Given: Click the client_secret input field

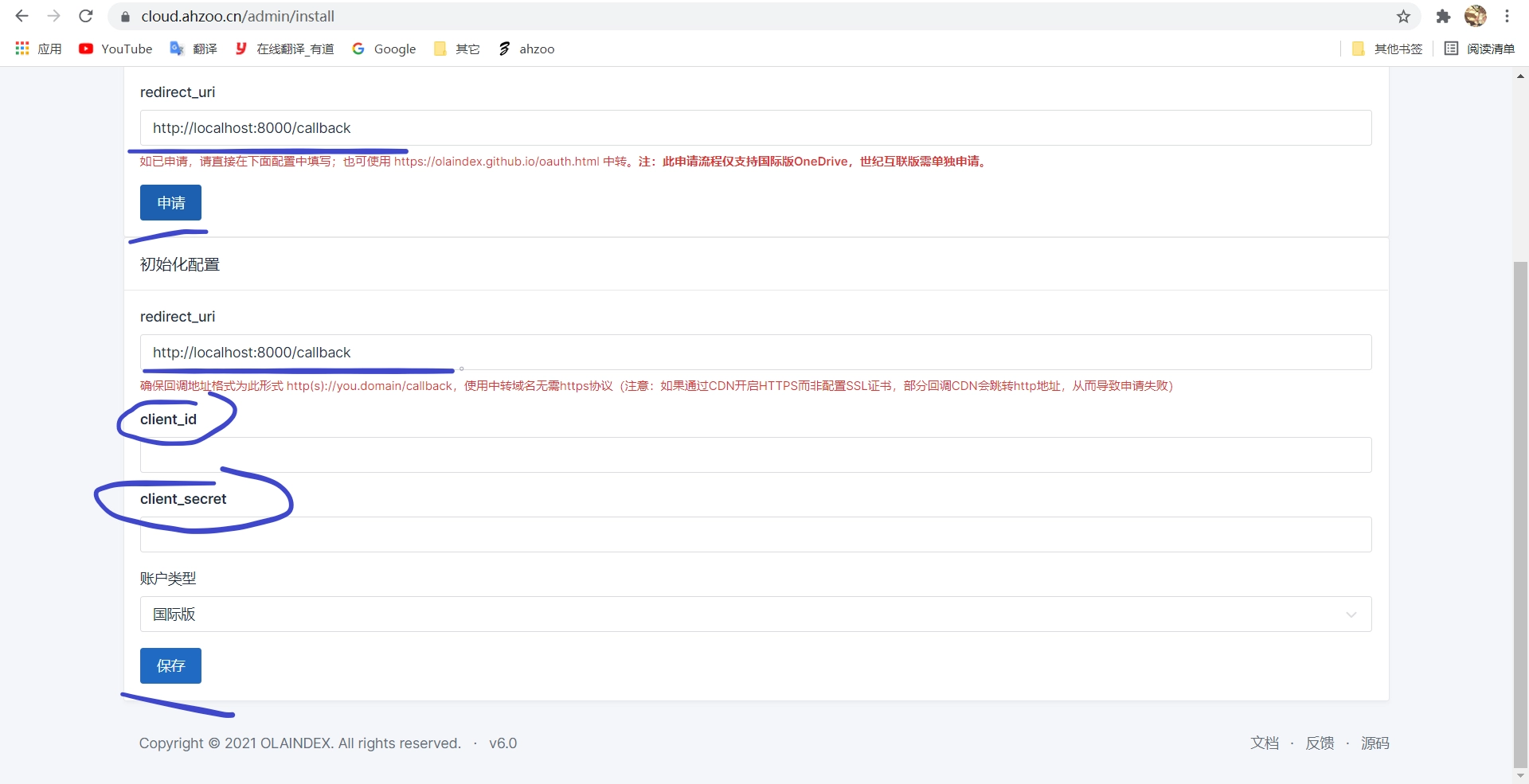Looking at the screenshot, I should (755, 534).
